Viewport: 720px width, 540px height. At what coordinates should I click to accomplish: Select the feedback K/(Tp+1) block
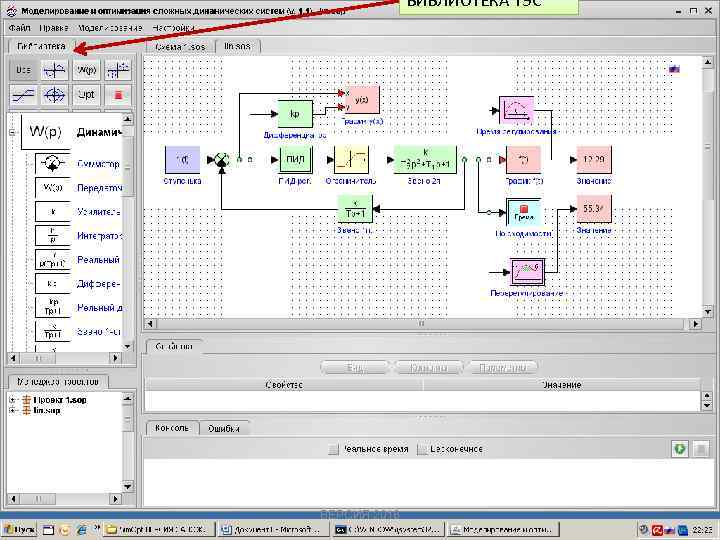click(x=355, y=209)
